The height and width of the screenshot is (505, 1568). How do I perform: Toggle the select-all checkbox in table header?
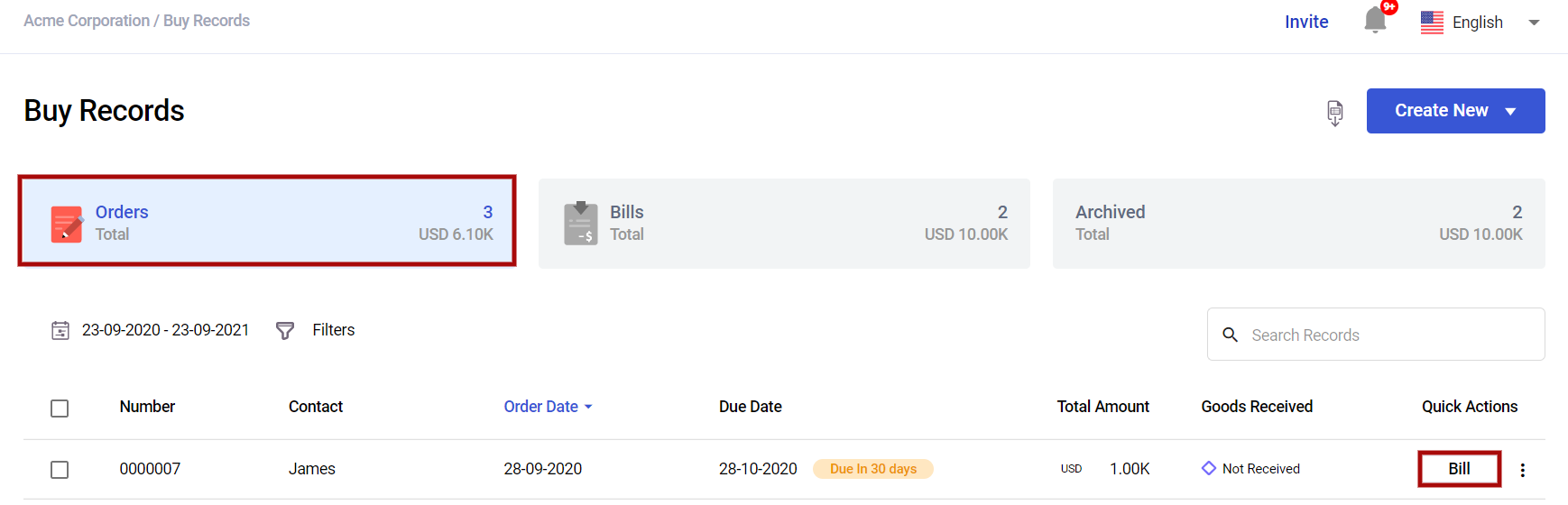coord(60,409)
